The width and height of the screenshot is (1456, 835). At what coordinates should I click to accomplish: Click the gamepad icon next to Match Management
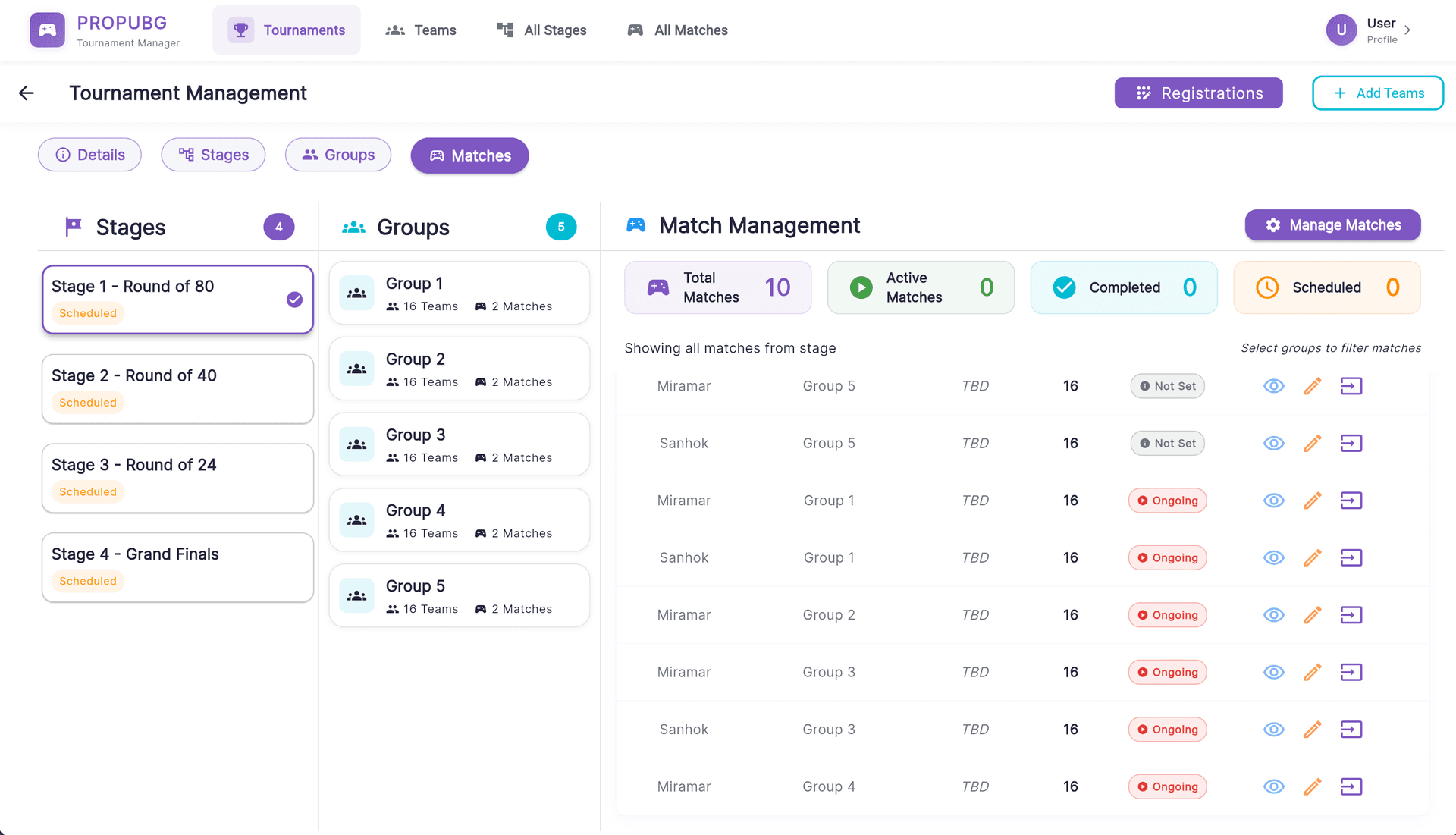(x=635, y=224)
